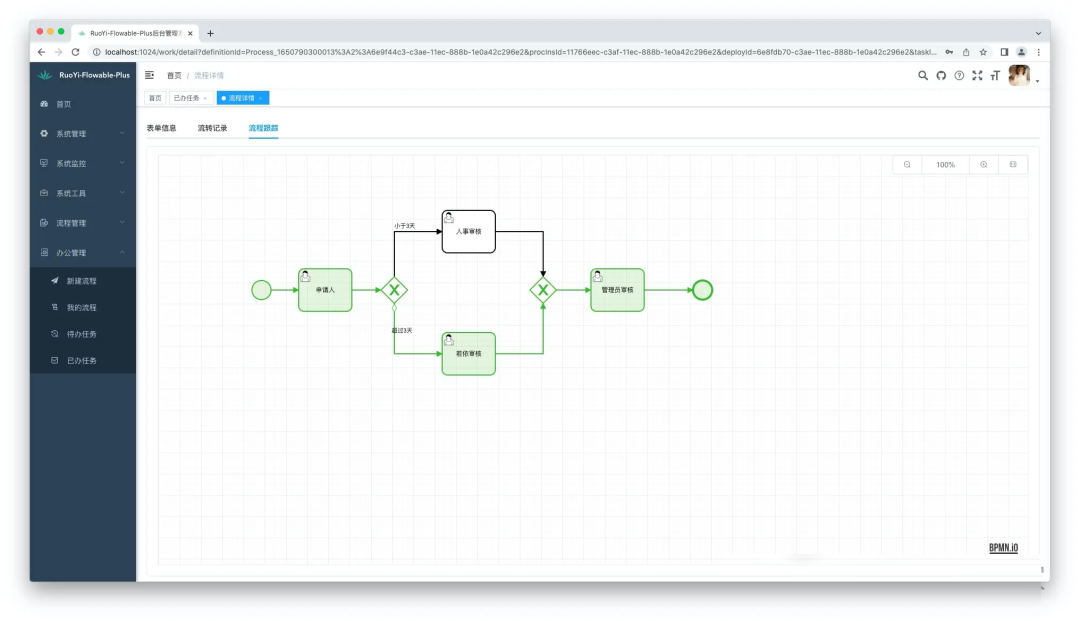Click the GitHub source icon in header
Viewport: 1080px width, 621px height.
(x=941, y=76)
